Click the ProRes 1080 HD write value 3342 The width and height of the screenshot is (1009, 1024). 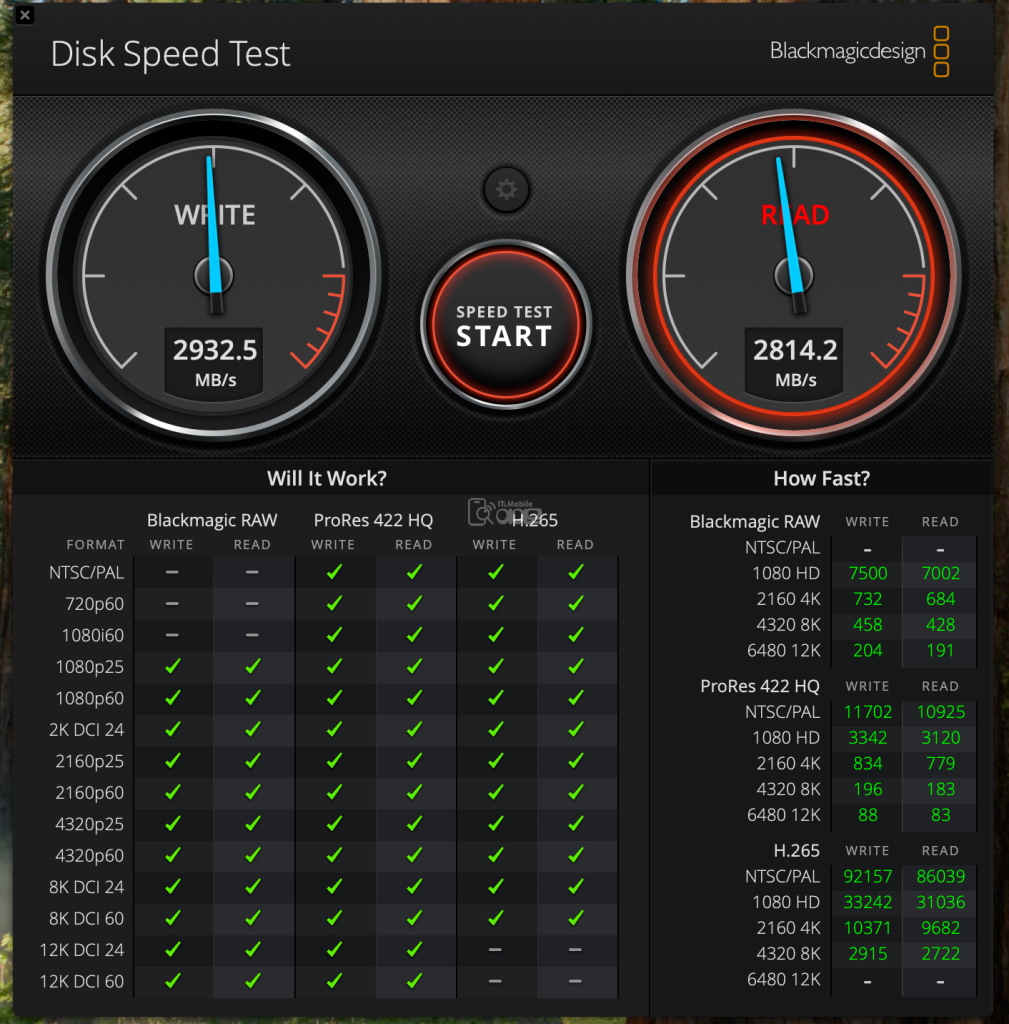pyautogui.click(x=867, y=738)
